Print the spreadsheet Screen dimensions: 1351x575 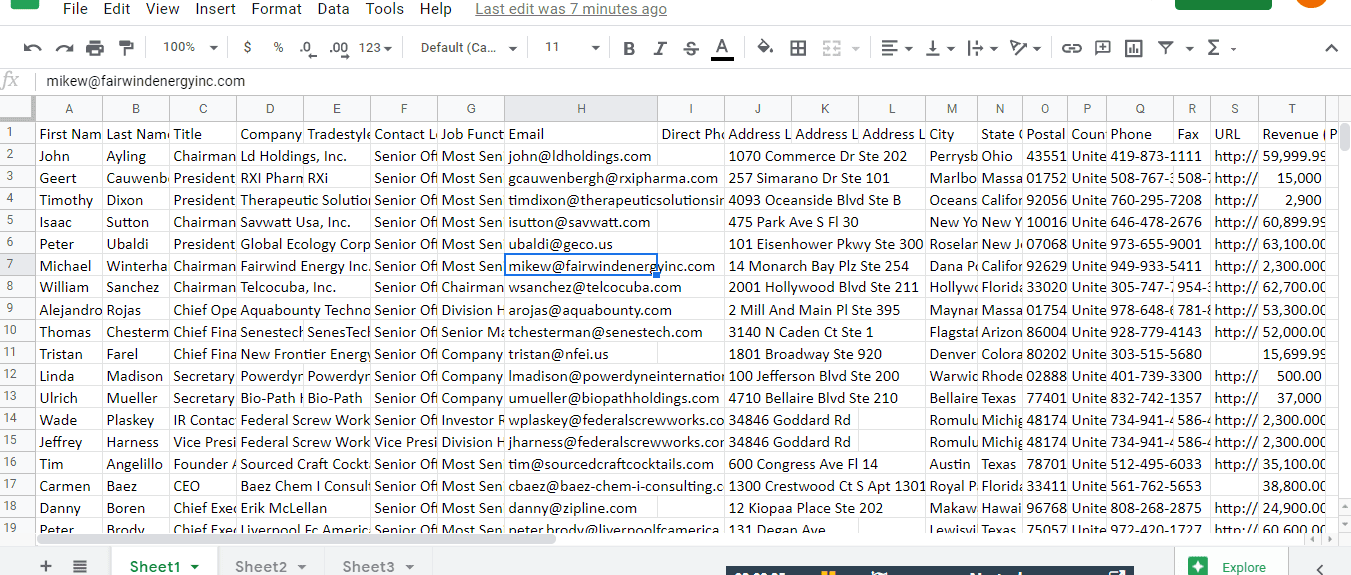[95, 48]
